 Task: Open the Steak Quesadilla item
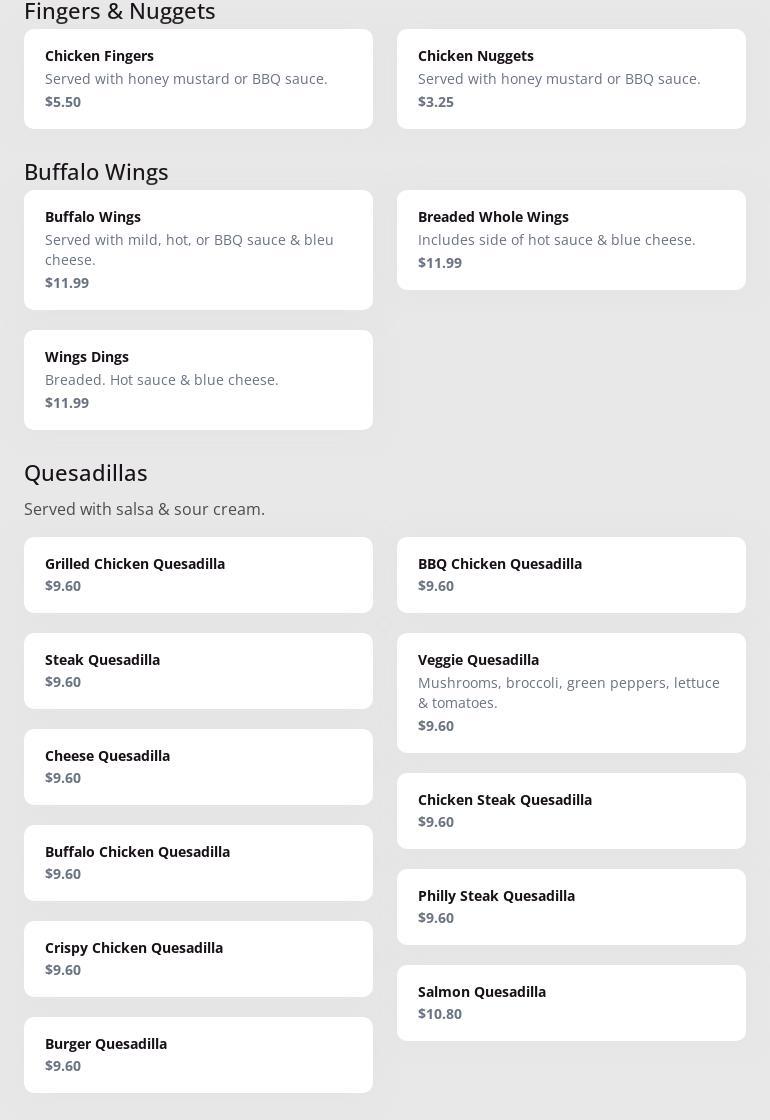(198, 671)
